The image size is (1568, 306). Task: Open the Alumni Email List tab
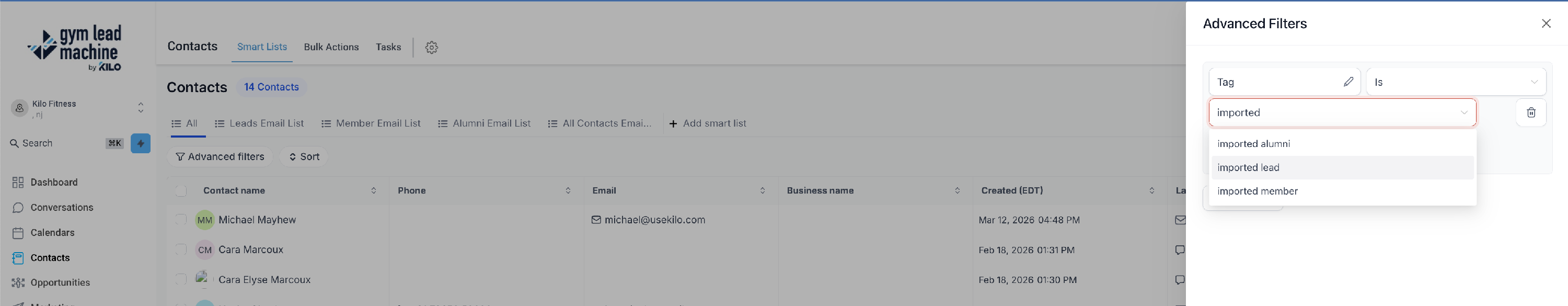point(484,124)
